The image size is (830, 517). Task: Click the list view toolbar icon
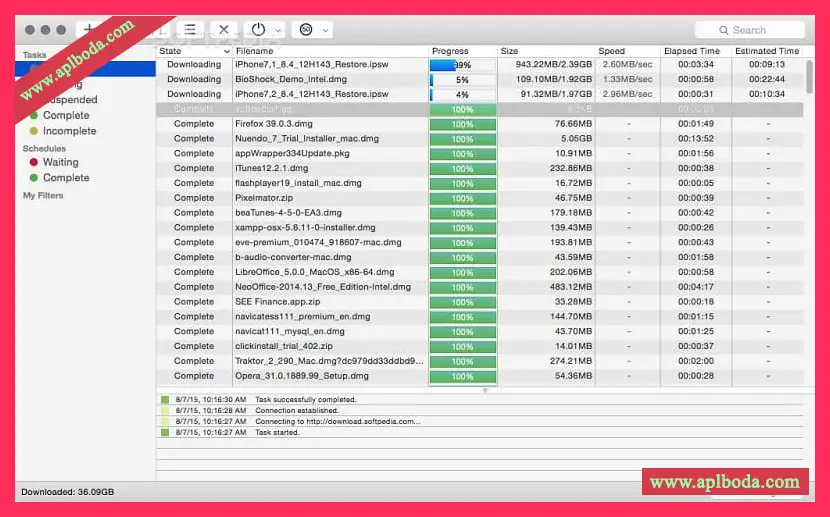pos(190,30)
